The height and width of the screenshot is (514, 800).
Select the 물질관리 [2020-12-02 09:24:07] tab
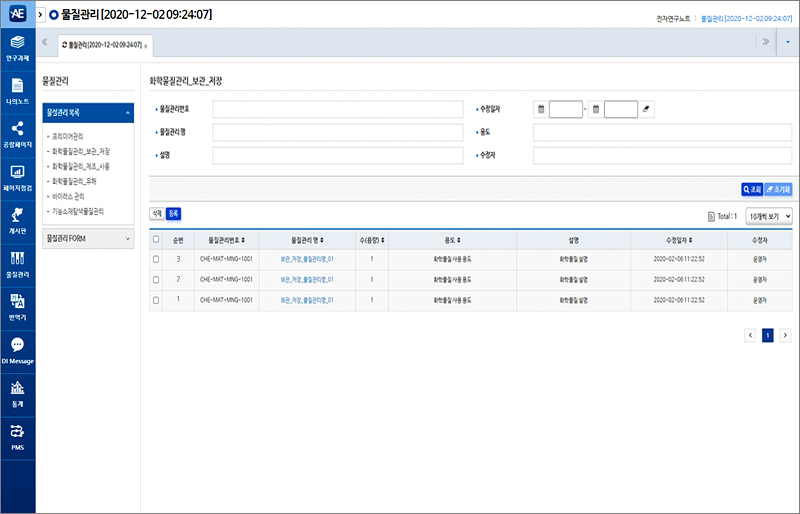pyautogui.click(x=103, y=46)
